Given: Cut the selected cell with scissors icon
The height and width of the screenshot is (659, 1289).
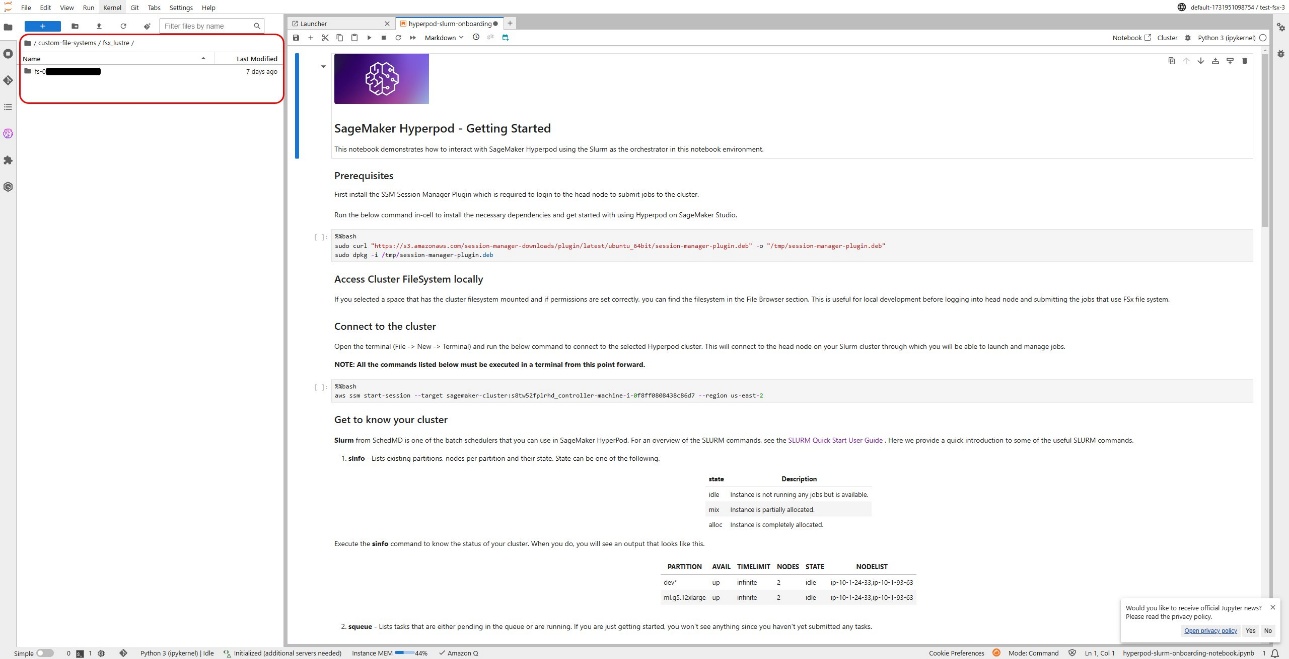Looking at the screenshot, I should 325,38.
